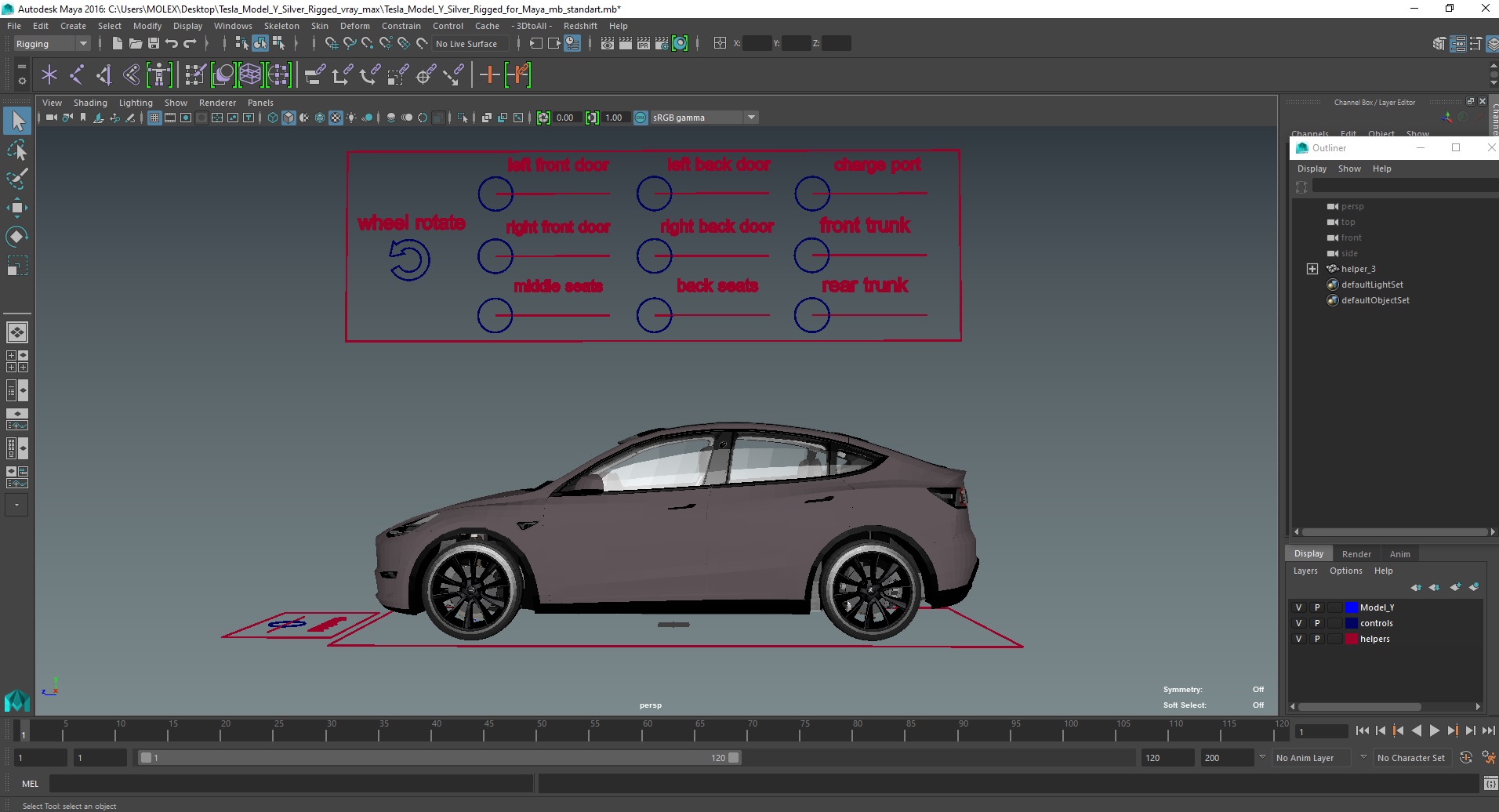Toggle playback P of helpers layer
Viewport: 1499px width, 812px height.
click(x=1317, y=639)
